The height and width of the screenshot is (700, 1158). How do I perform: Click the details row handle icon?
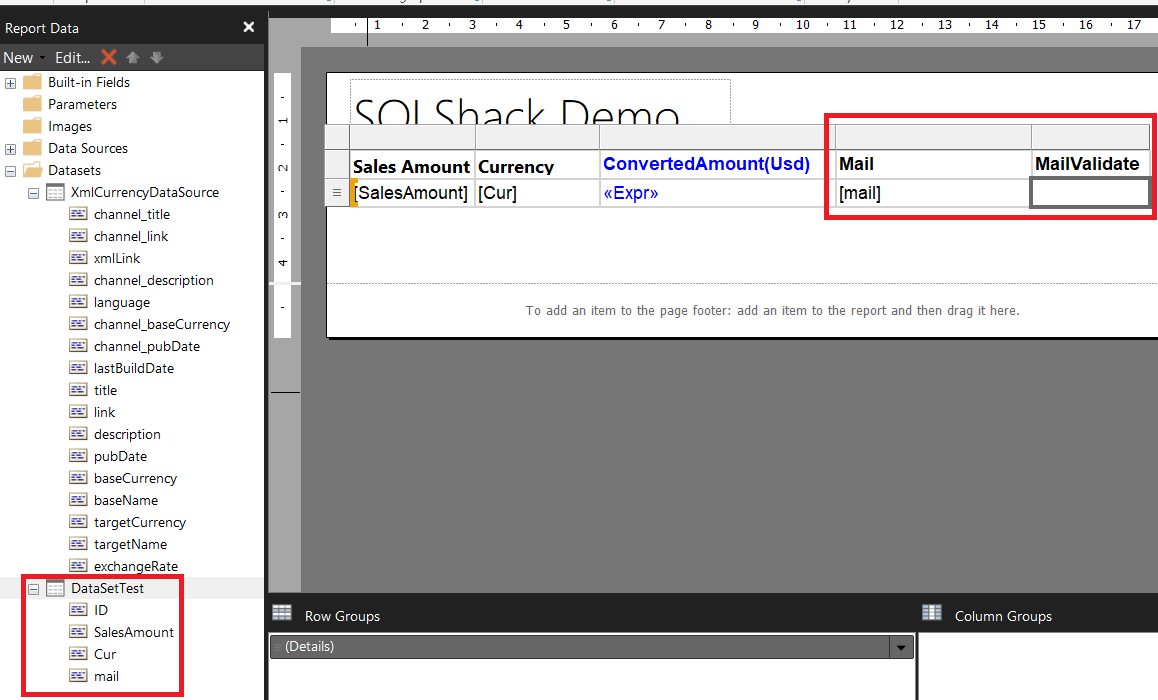tap(337, 193)
